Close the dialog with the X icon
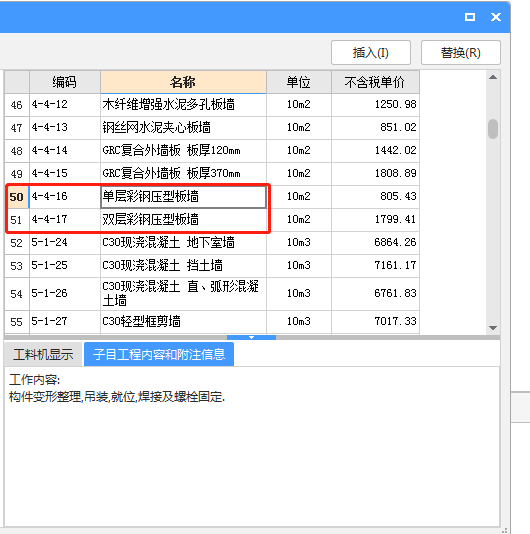This screenshot has height=534, width=530. (x=496, y=17)
